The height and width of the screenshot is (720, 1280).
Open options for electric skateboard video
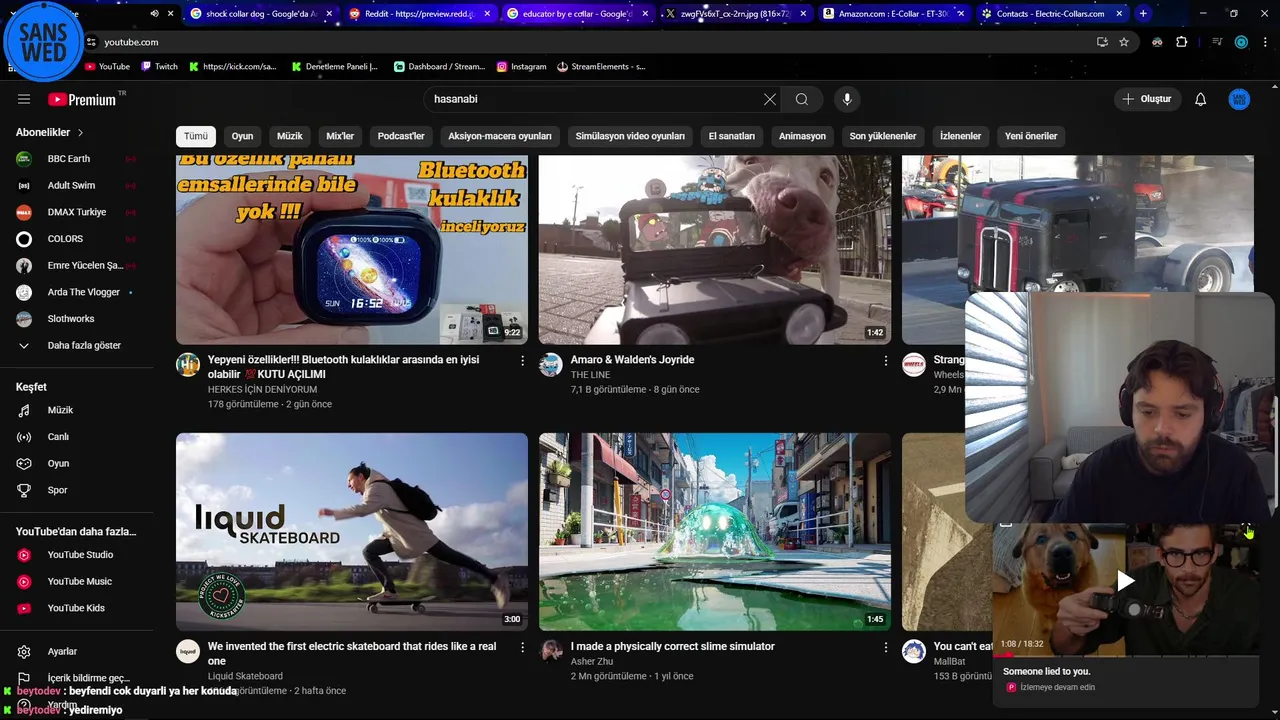click(522, 647)
